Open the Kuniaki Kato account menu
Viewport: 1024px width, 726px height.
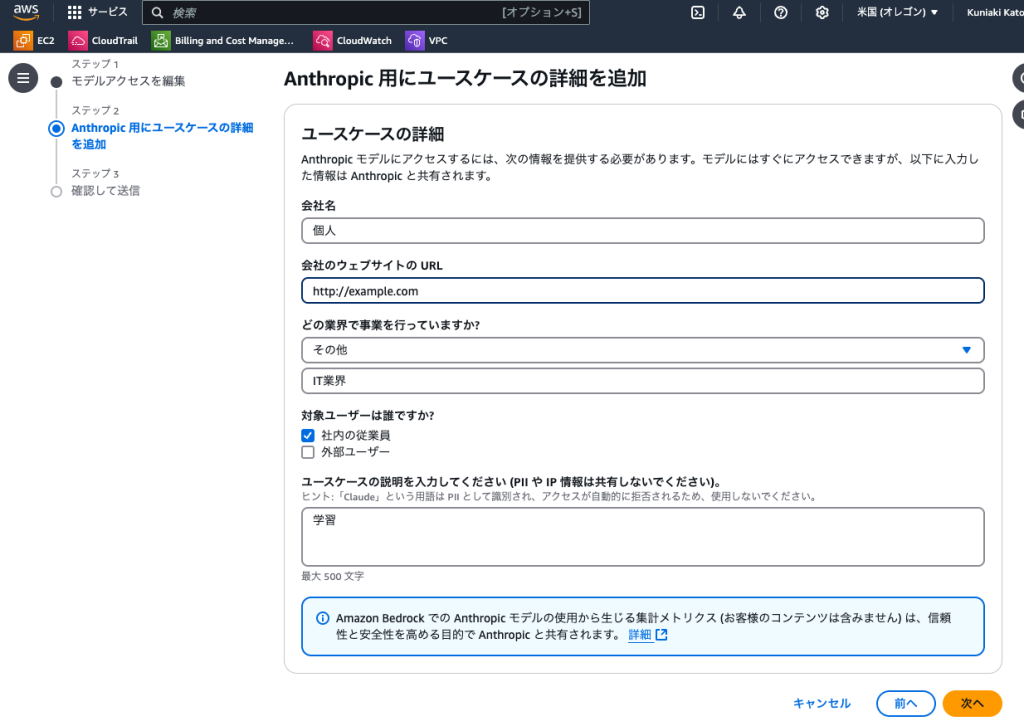click(x=995, y=12)
